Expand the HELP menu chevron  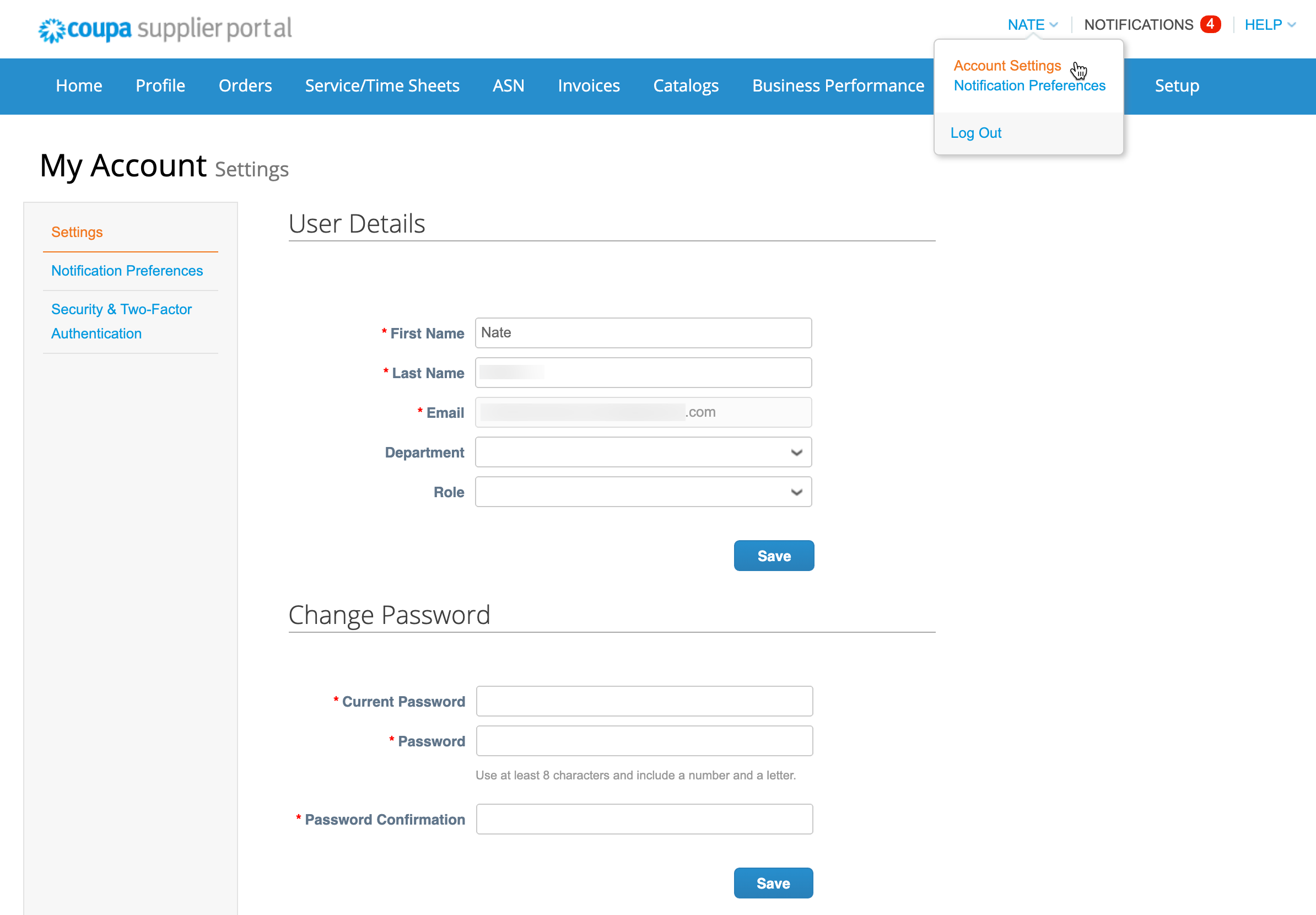(1291, 25)
